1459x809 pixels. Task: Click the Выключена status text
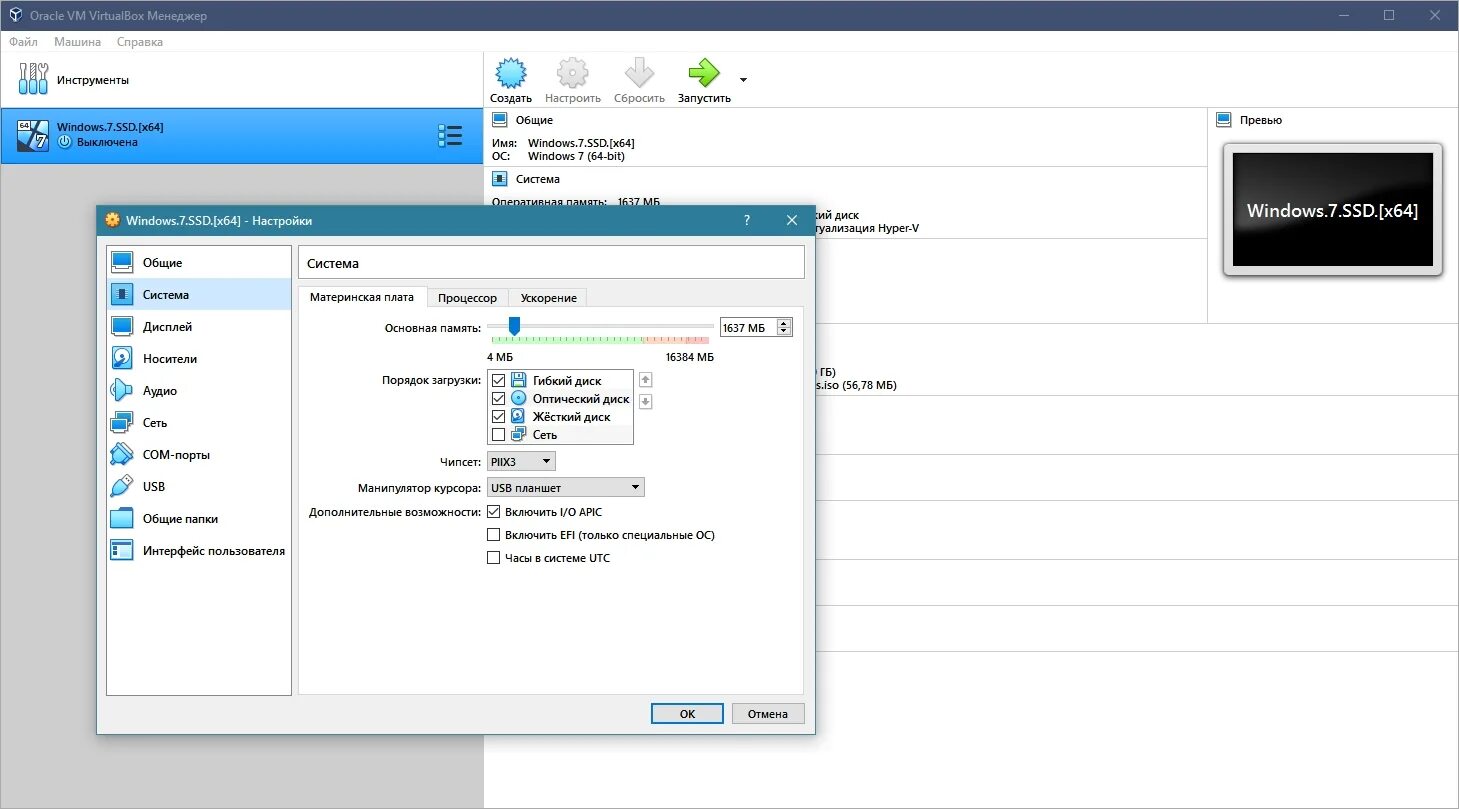point(107,142)
